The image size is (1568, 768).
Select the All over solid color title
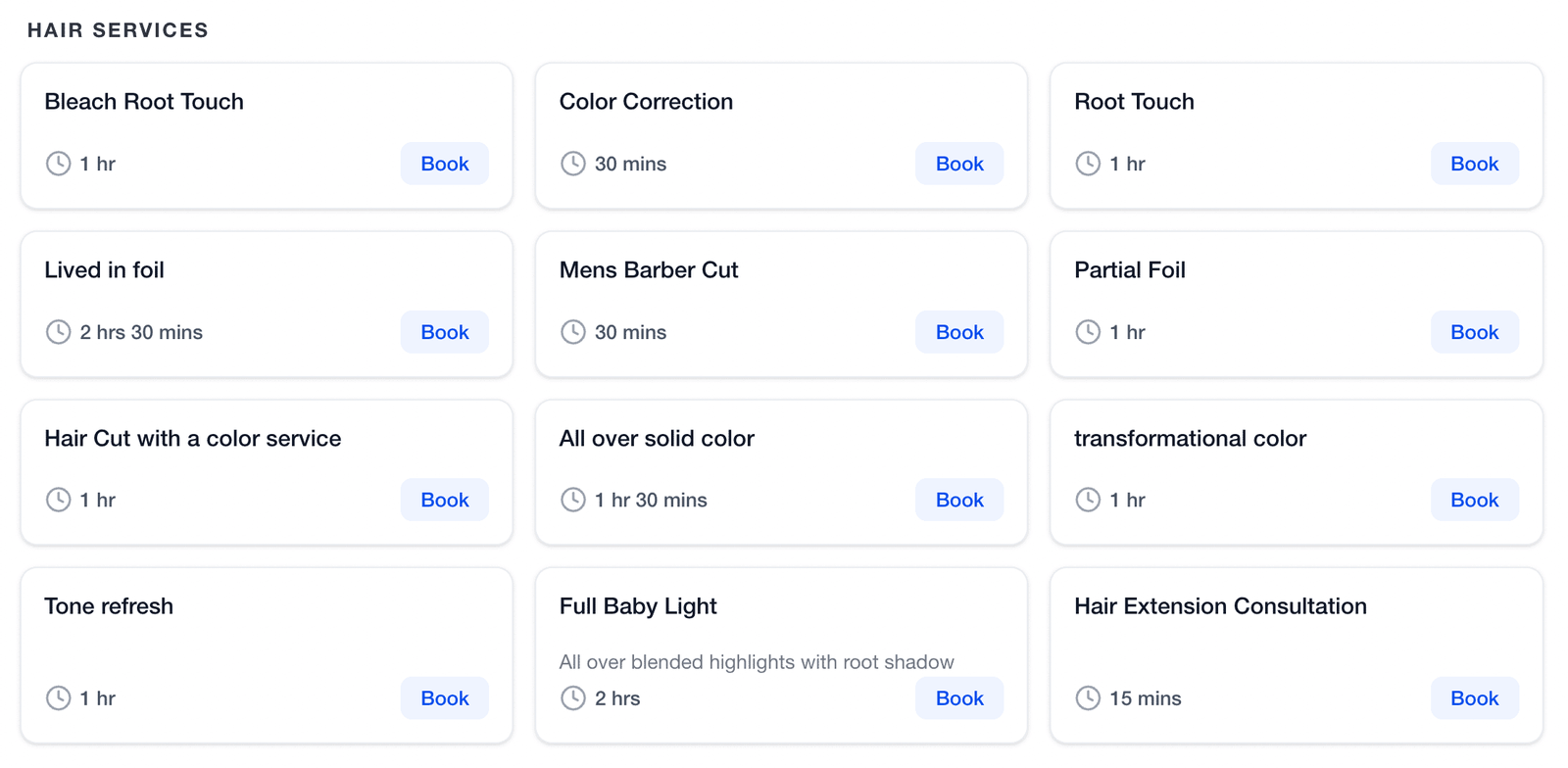657,438
